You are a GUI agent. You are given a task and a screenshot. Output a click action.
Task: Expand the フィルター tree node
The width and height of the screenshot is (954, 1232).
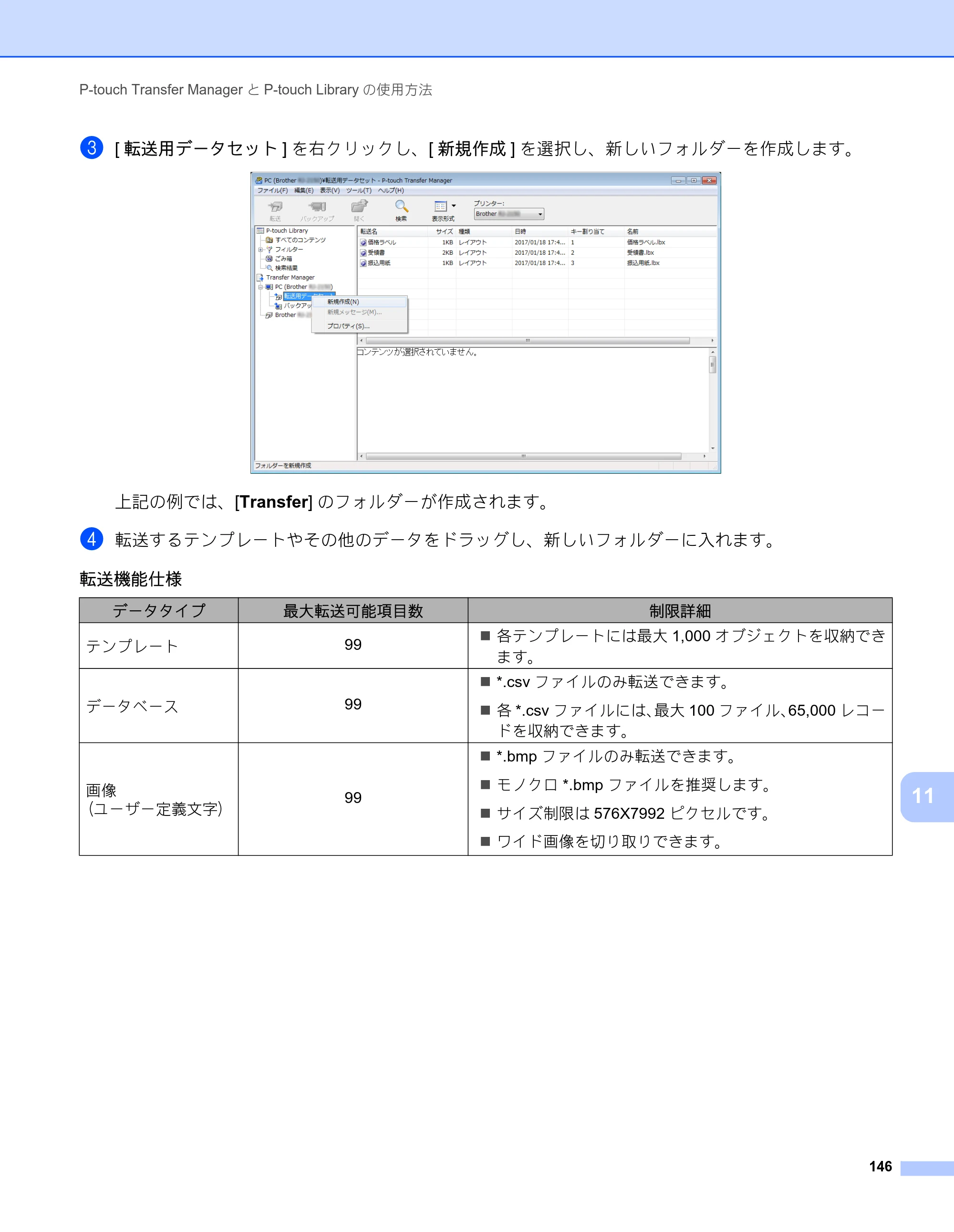(260, 250)
